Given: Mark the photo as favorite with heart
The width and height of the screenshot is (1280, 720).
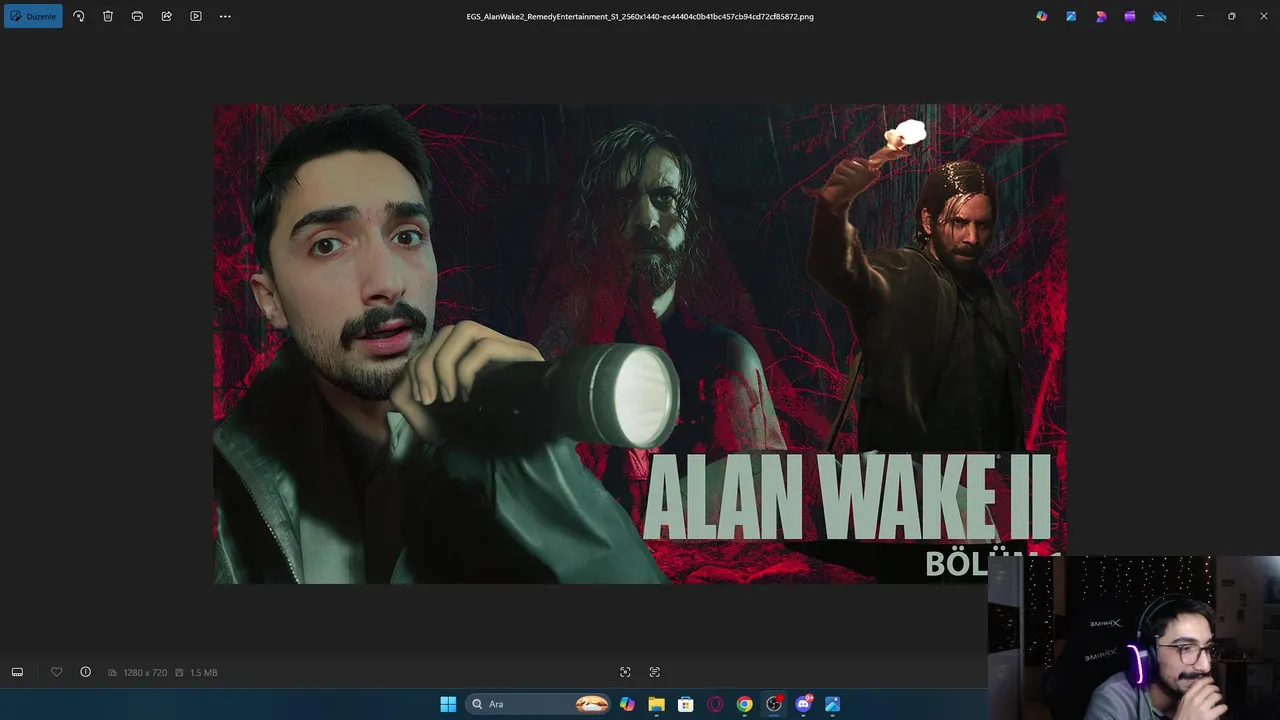Looking at the screenshot, I should click(56, 672).
